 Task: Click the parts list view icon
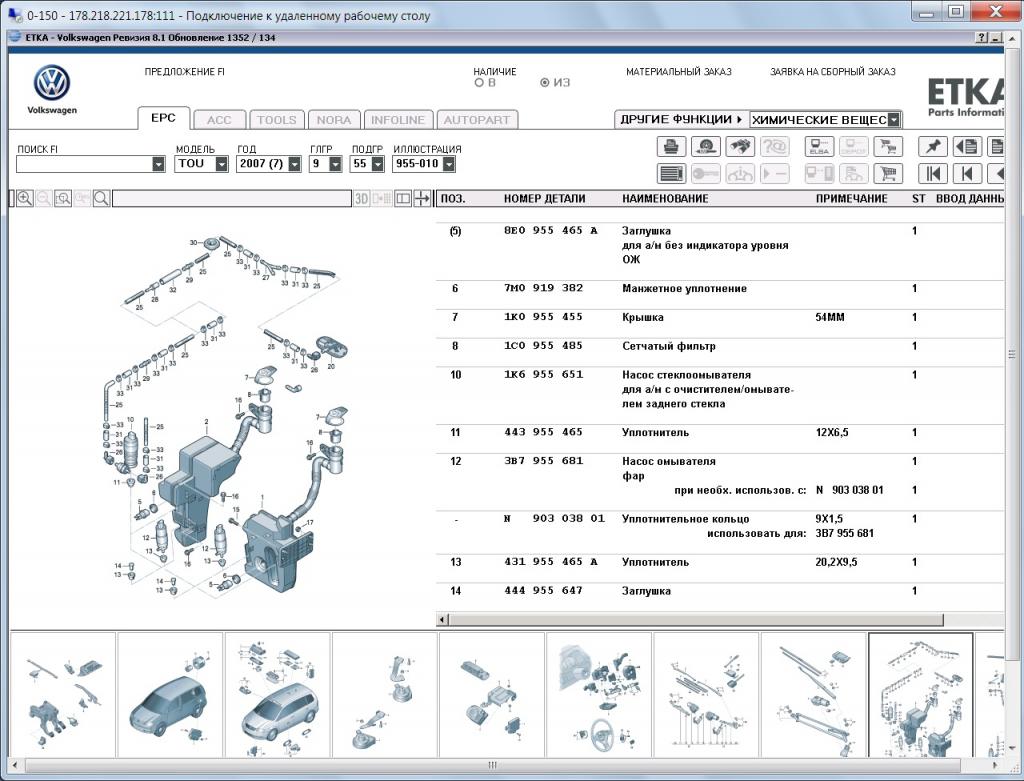click(671, 174)
